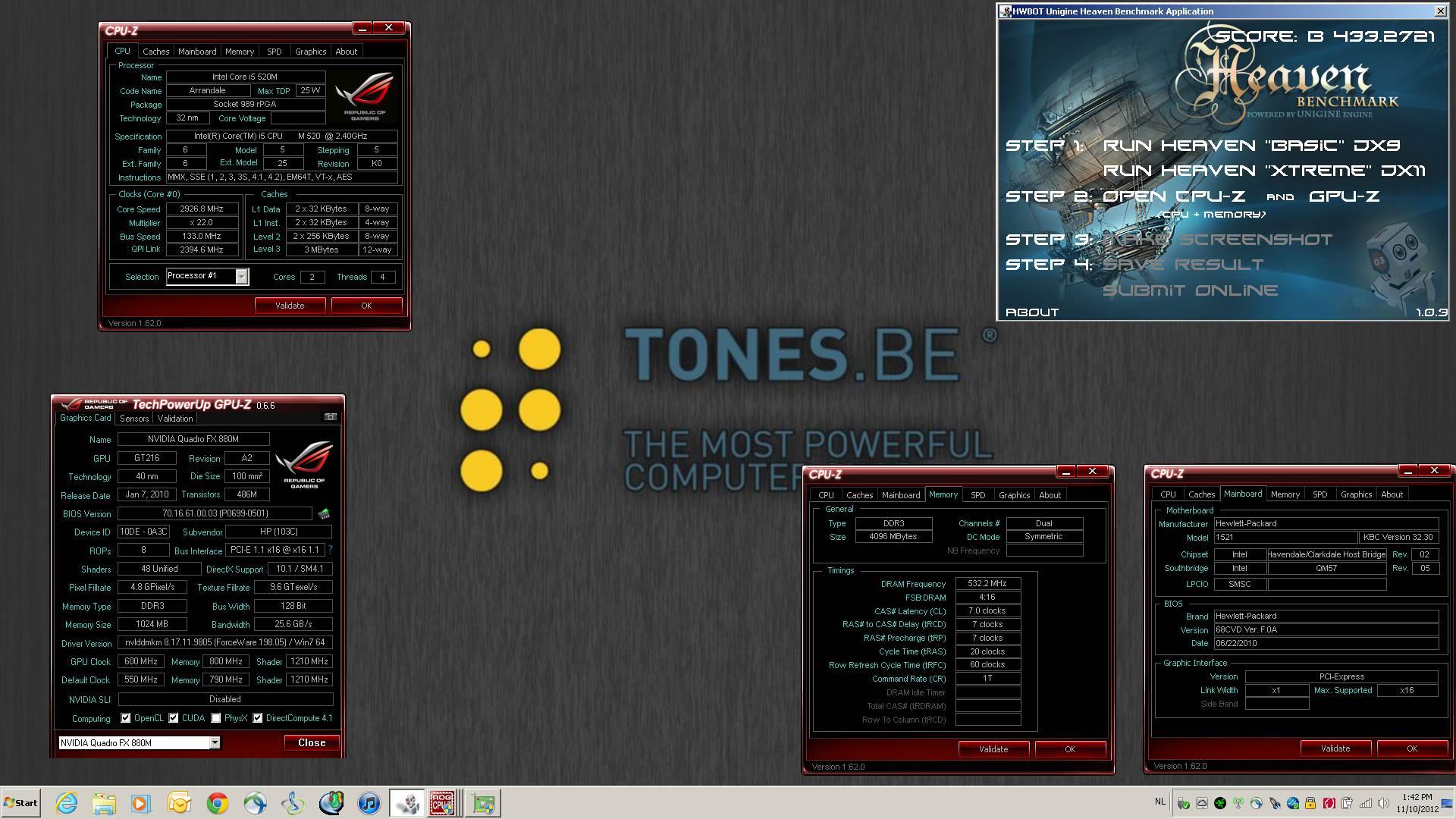
Task: Open the clock showing 1:42 PM
Action: (1417, 803)
